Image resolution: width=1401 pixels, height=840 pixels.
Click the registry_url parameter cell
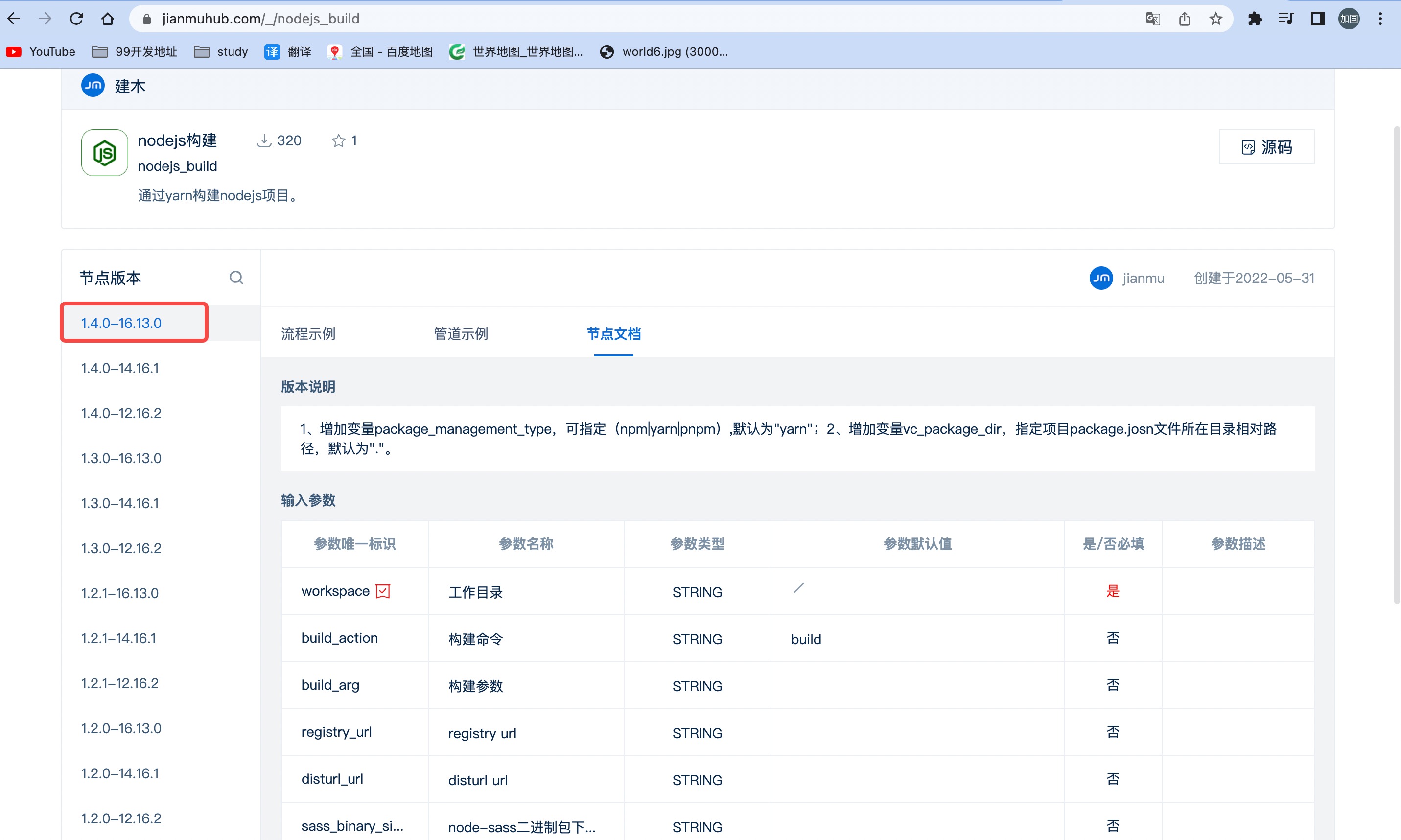tap(355, 732)
